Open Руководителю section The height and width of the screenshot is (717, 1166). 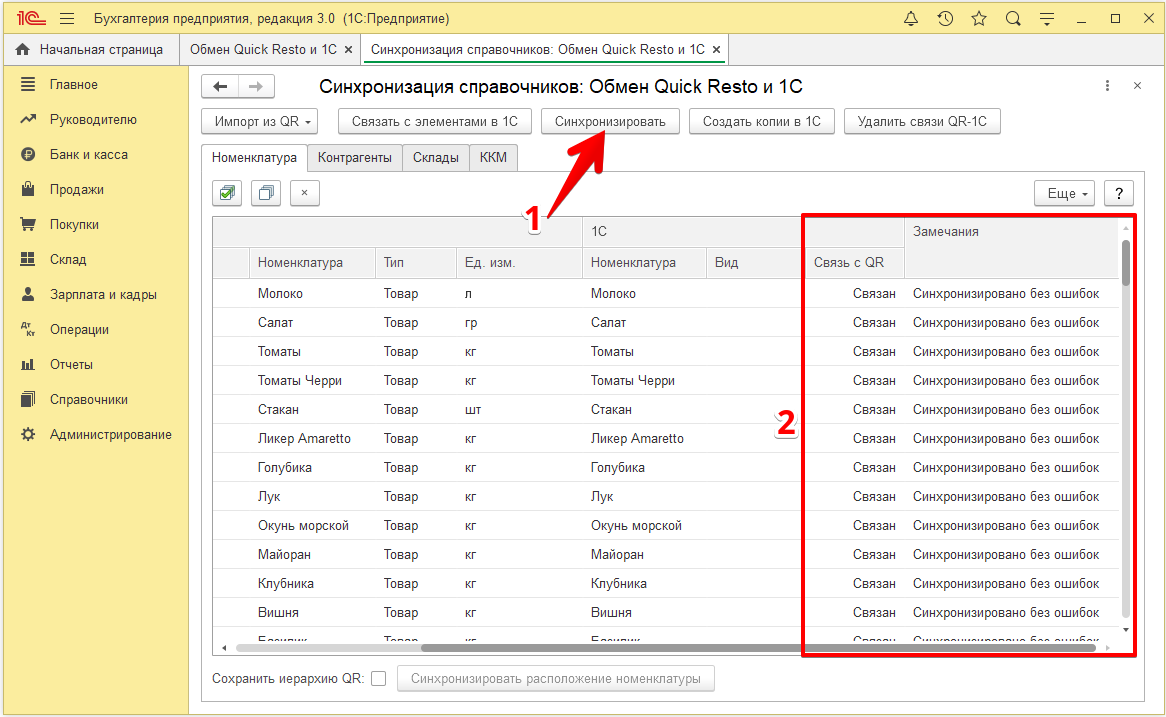click(x=93, y=120)
